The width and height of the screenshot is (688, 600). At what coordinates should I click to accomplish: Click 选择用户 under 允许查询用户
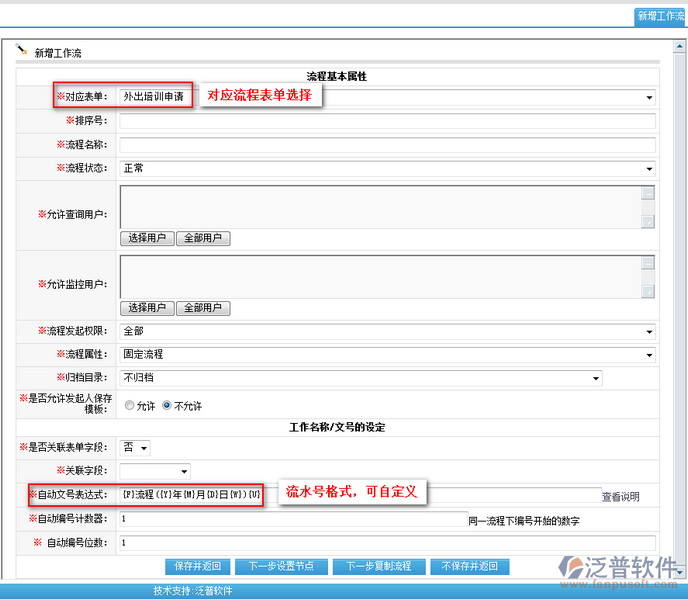point(147,238)
